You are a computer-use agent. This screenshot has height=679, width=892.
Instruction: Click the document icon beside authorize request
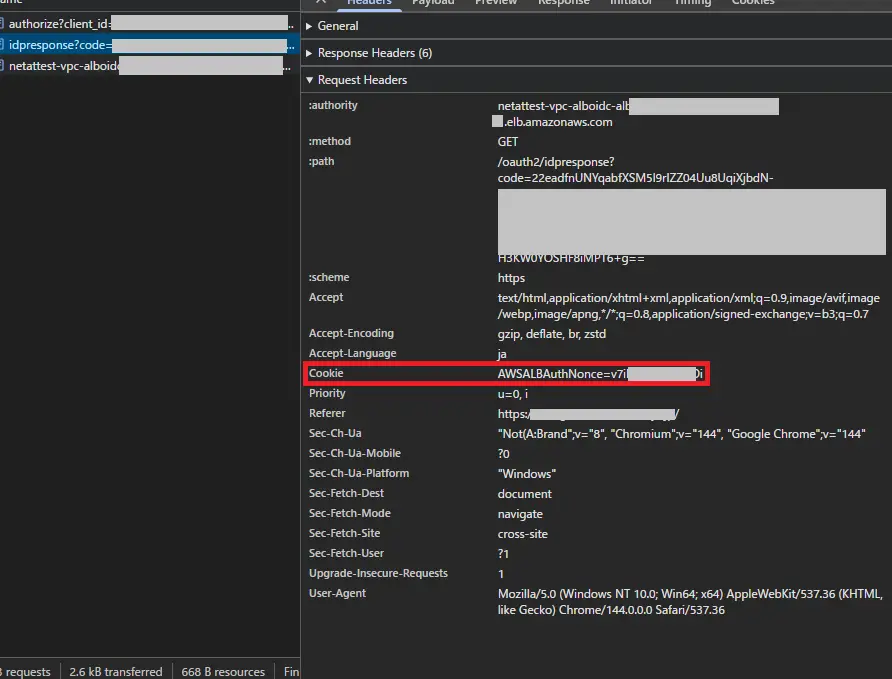(2, 23)
